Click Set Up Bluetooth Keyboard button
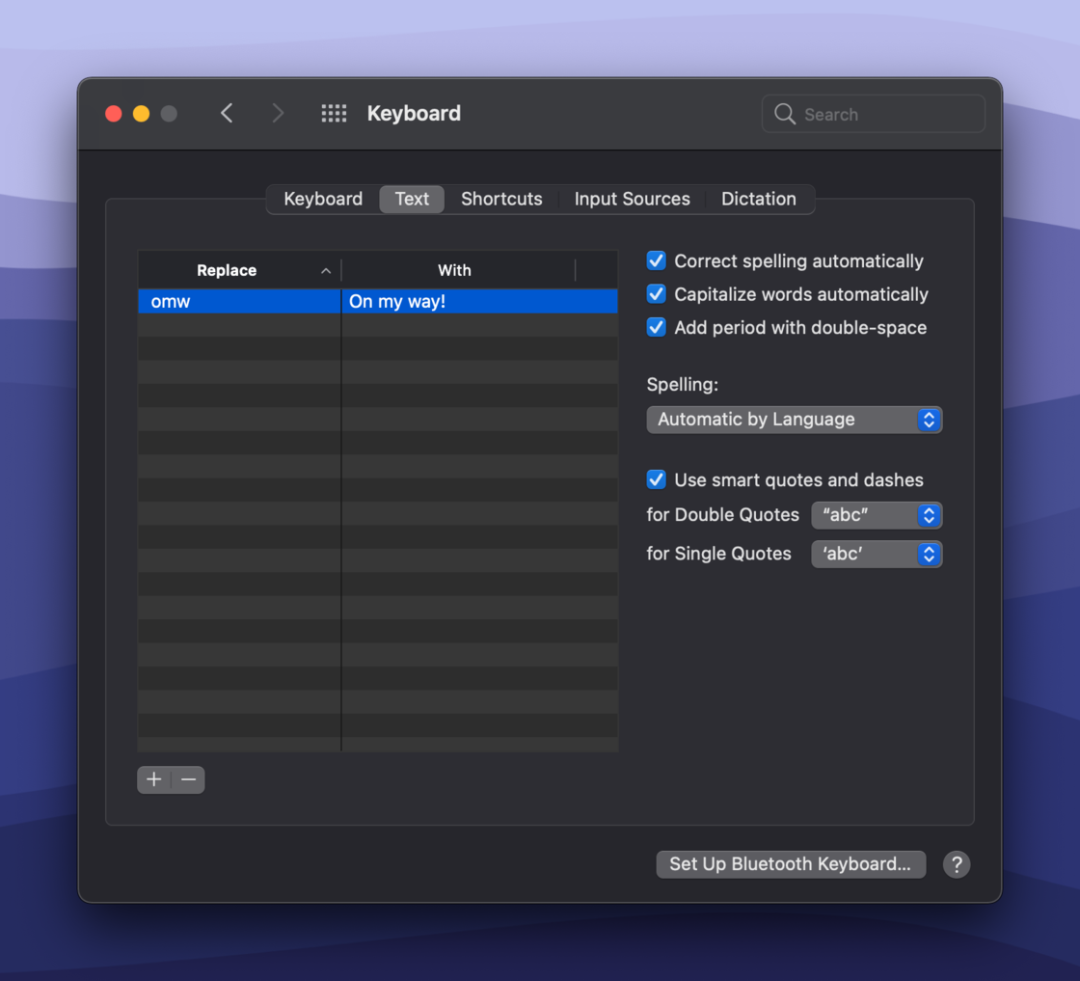The height and width of the screenshot is (981, 1080). tap(791, 864)
